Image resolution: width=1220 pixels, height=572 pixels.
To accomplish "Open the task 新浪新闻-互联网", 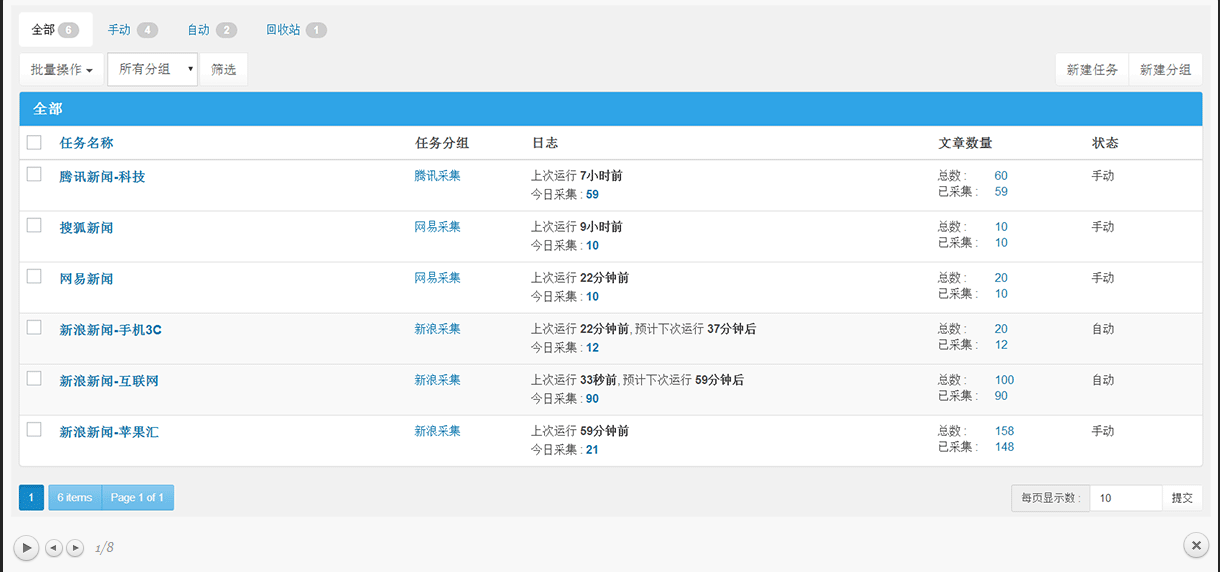I will pyautogui.click(x=109, y=381).
